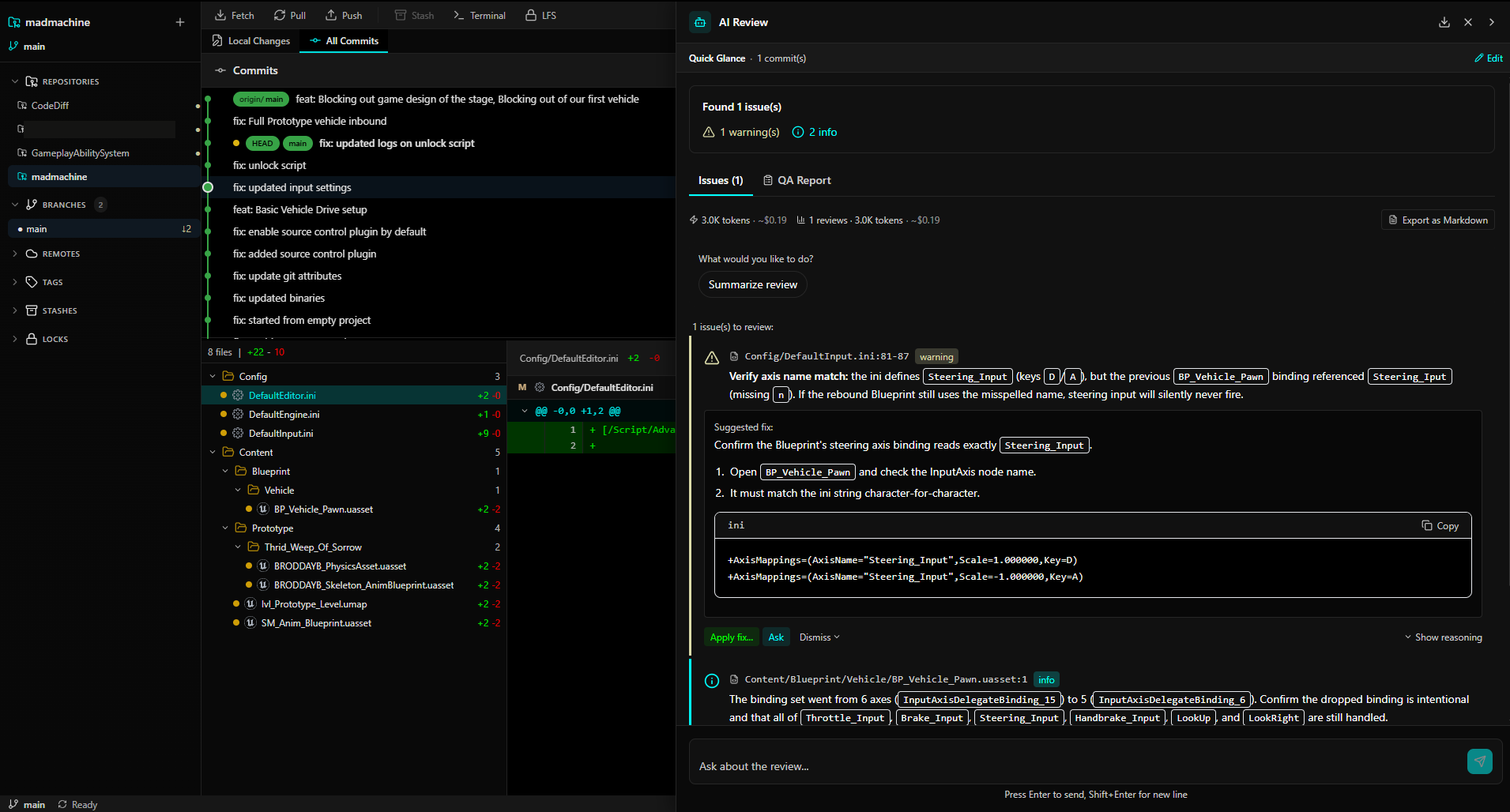The image size is (1510, 812).
Task: Click the Fetch toolbar icon
Action: click(x=220, y=15)
